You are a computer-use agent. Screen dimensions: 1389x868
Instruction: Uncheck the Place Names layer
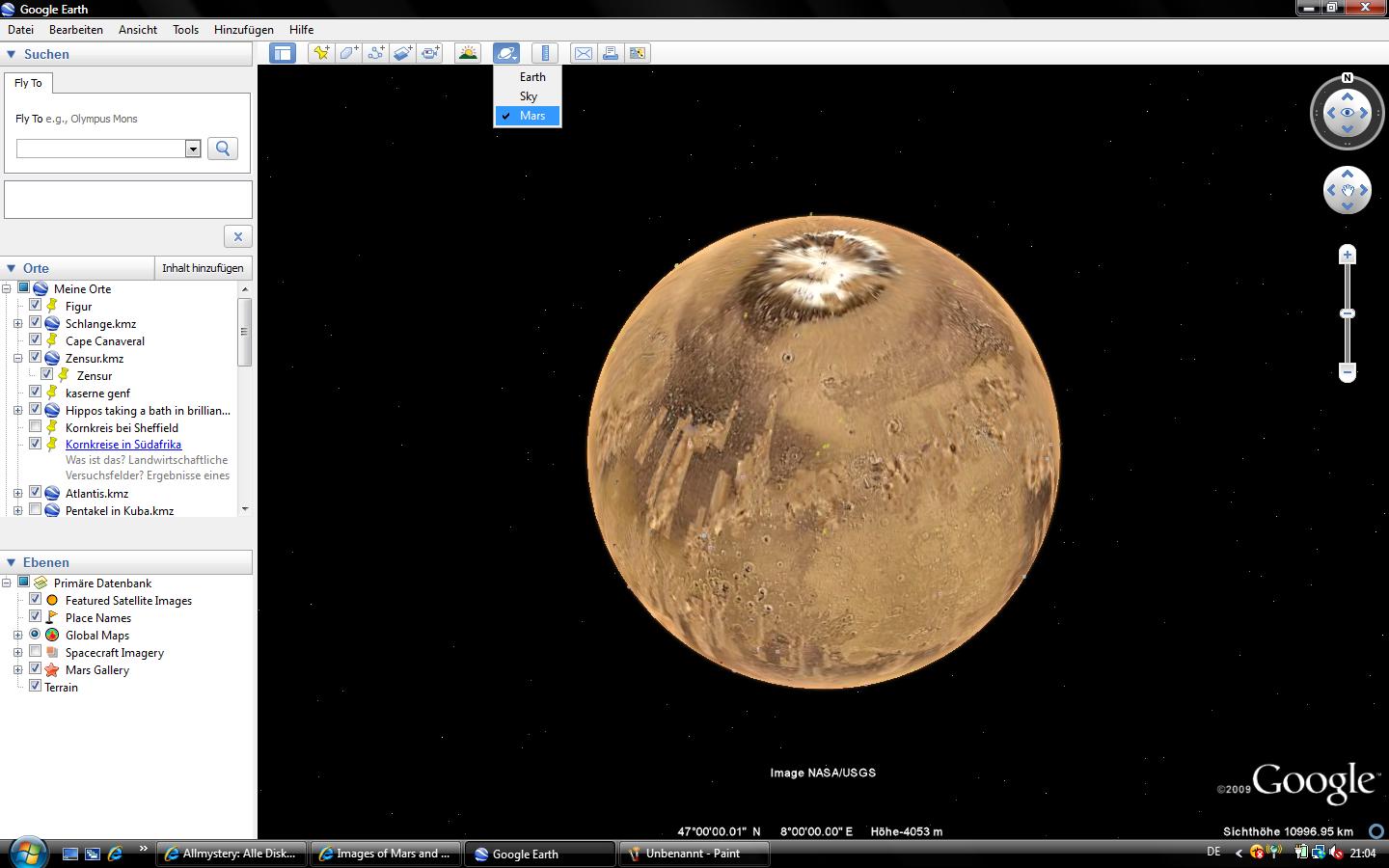pyautogui.click(x=36, y=617)
